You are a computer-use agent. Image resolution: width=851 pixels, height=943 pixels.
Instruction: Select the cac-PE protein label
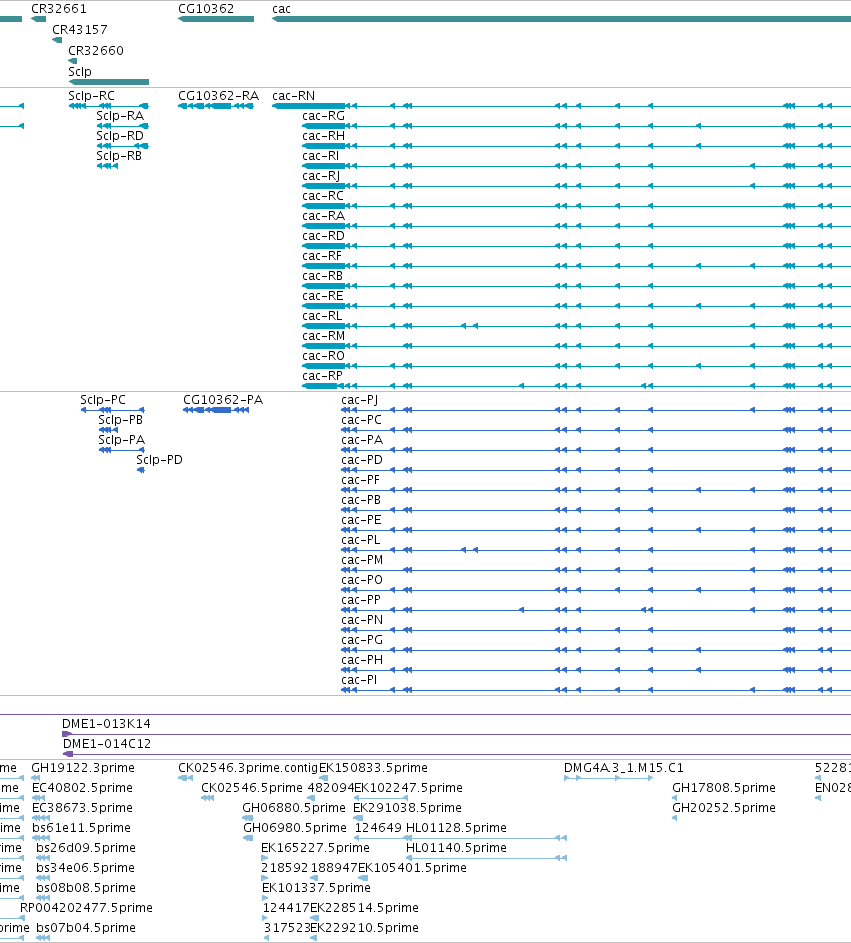[361, 520]
